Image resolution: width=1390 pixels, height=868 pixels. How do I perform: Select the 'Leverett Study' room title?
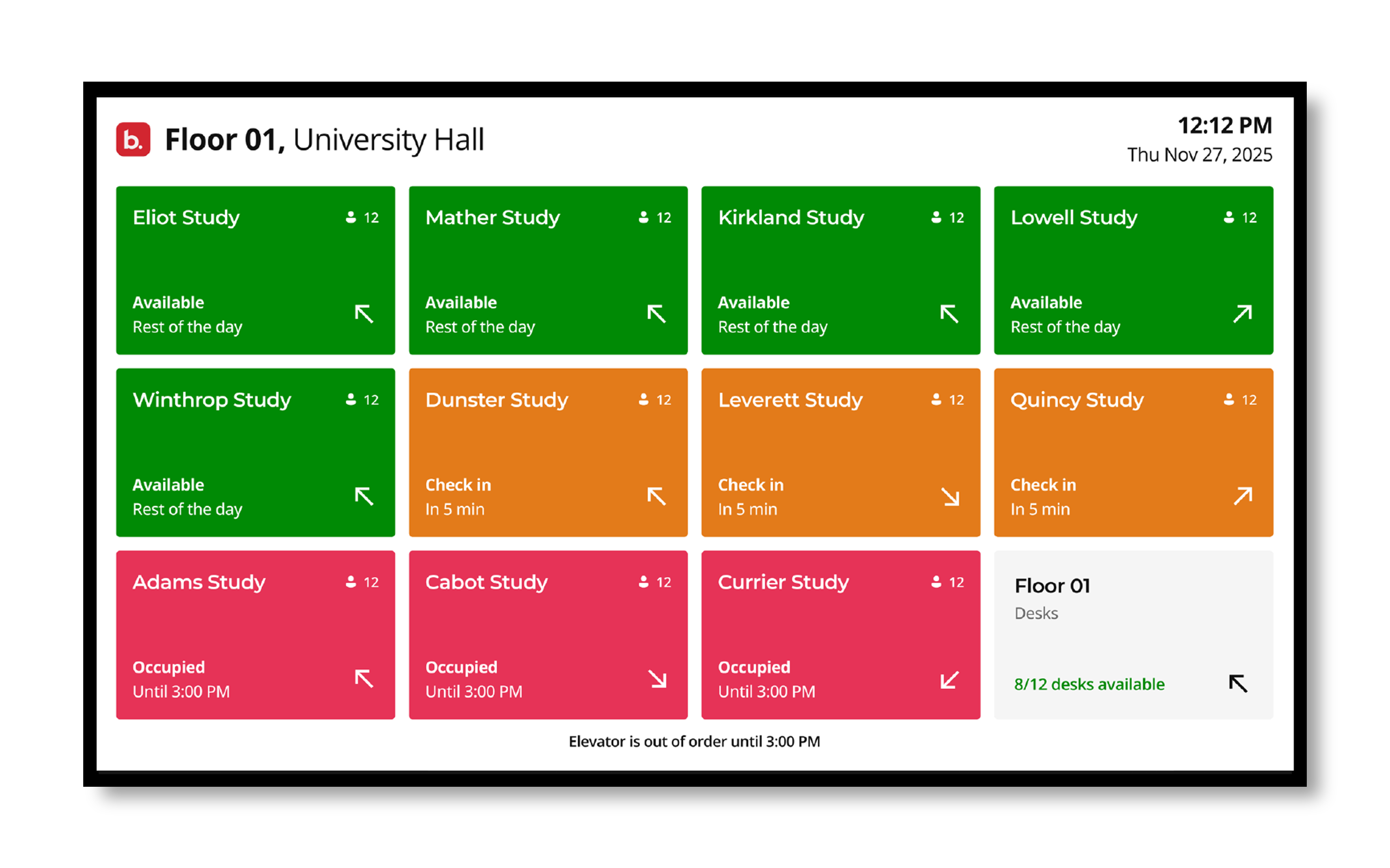(x=790, y=400)
